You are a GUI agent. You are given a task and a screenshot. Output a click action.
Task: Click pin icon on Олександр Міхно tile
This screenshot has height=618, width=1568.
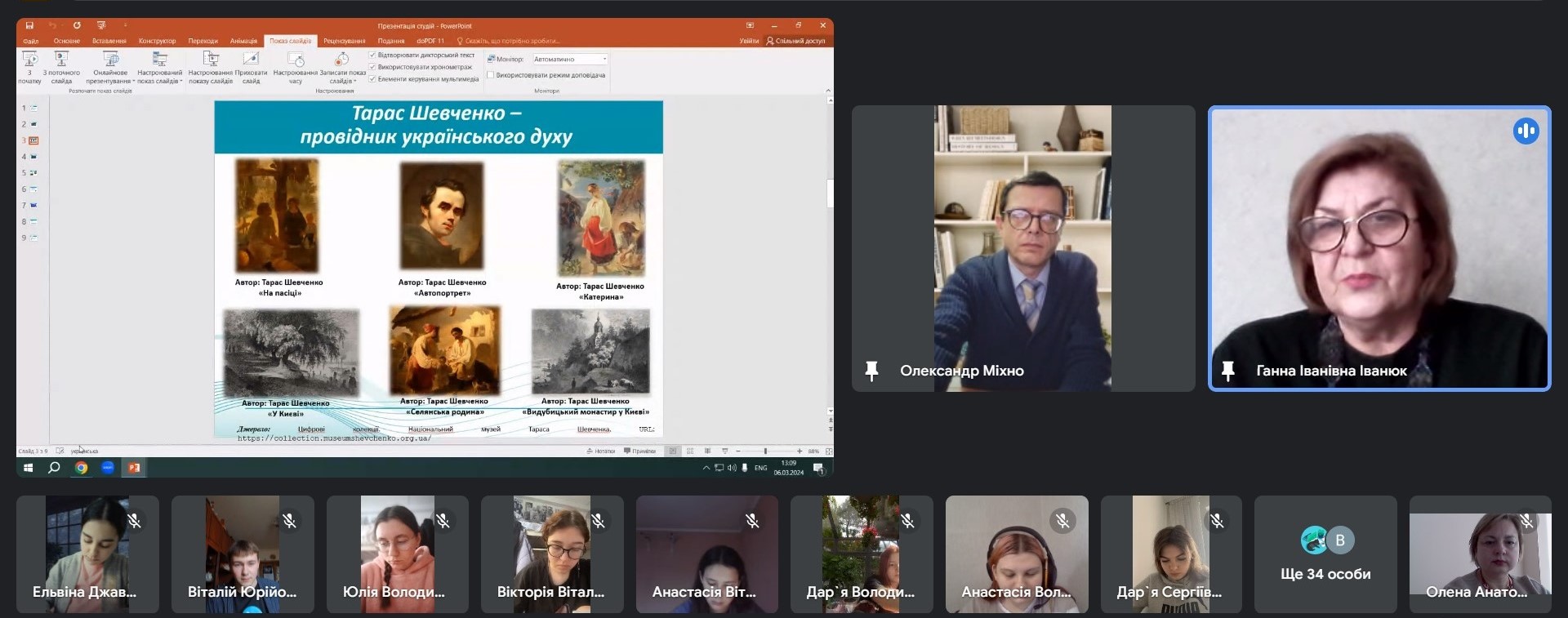(871, 371)
